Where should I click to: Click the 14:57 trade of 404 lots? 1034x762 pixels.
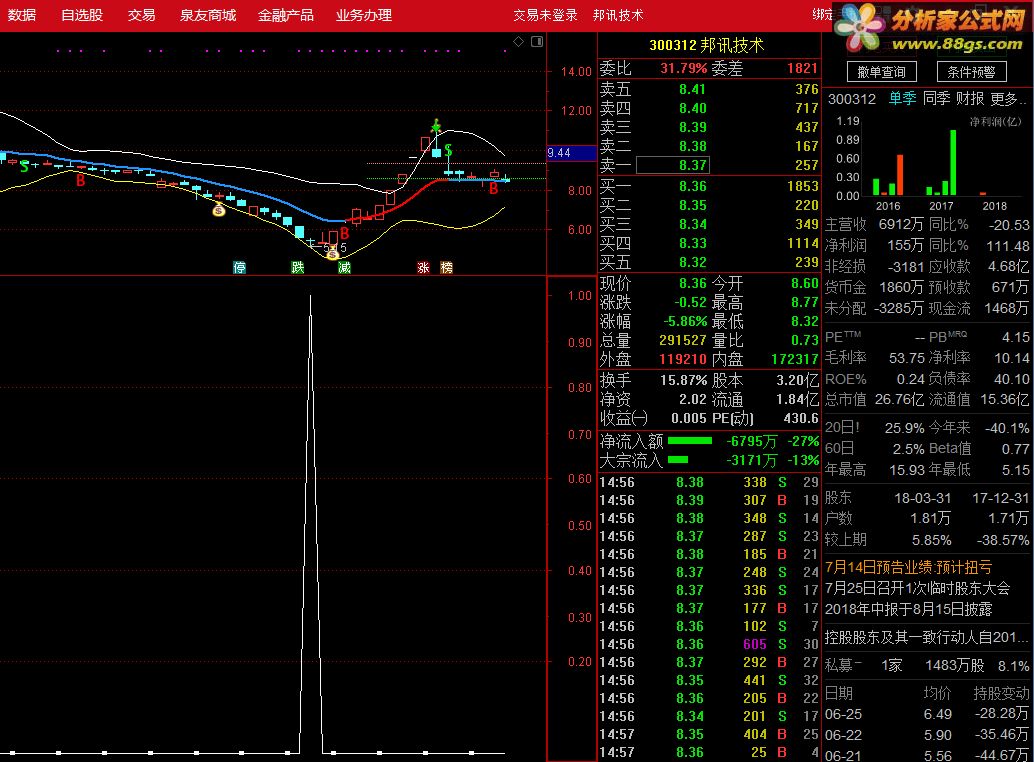coord(709,734)
